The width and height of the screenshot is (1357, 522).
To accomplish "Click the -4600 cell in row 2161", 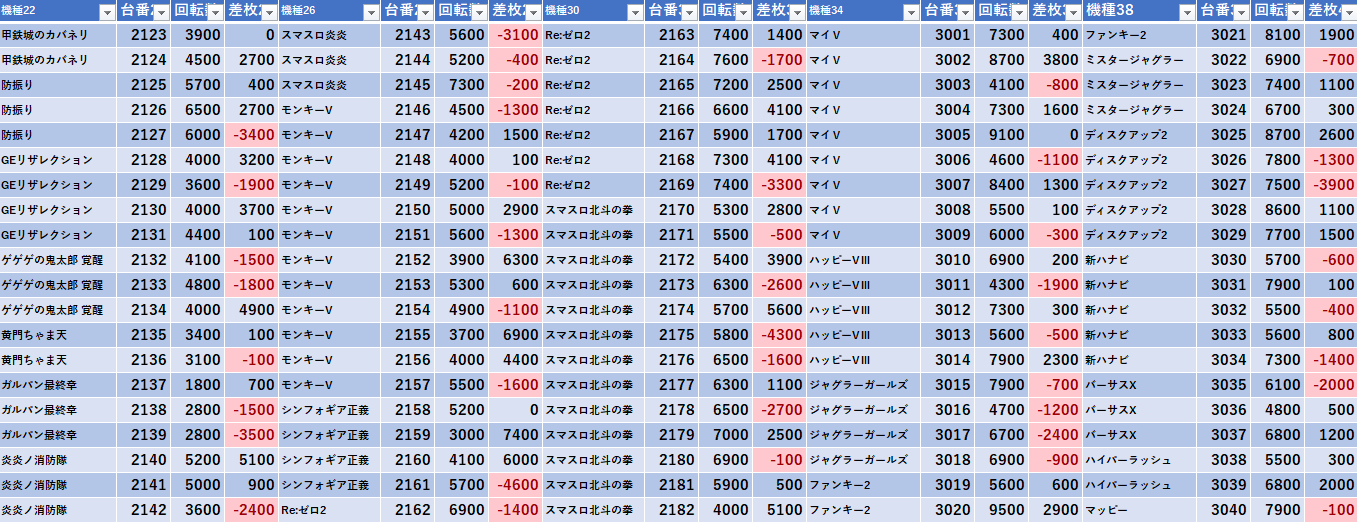I will (516, 485).
